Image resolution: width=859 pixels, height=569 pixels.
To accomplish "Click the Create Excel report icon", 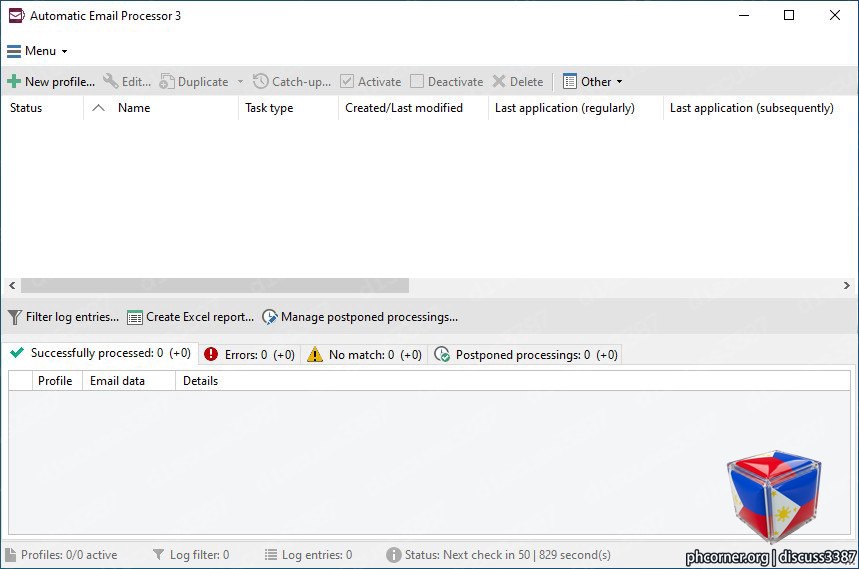I will [135, 317].
